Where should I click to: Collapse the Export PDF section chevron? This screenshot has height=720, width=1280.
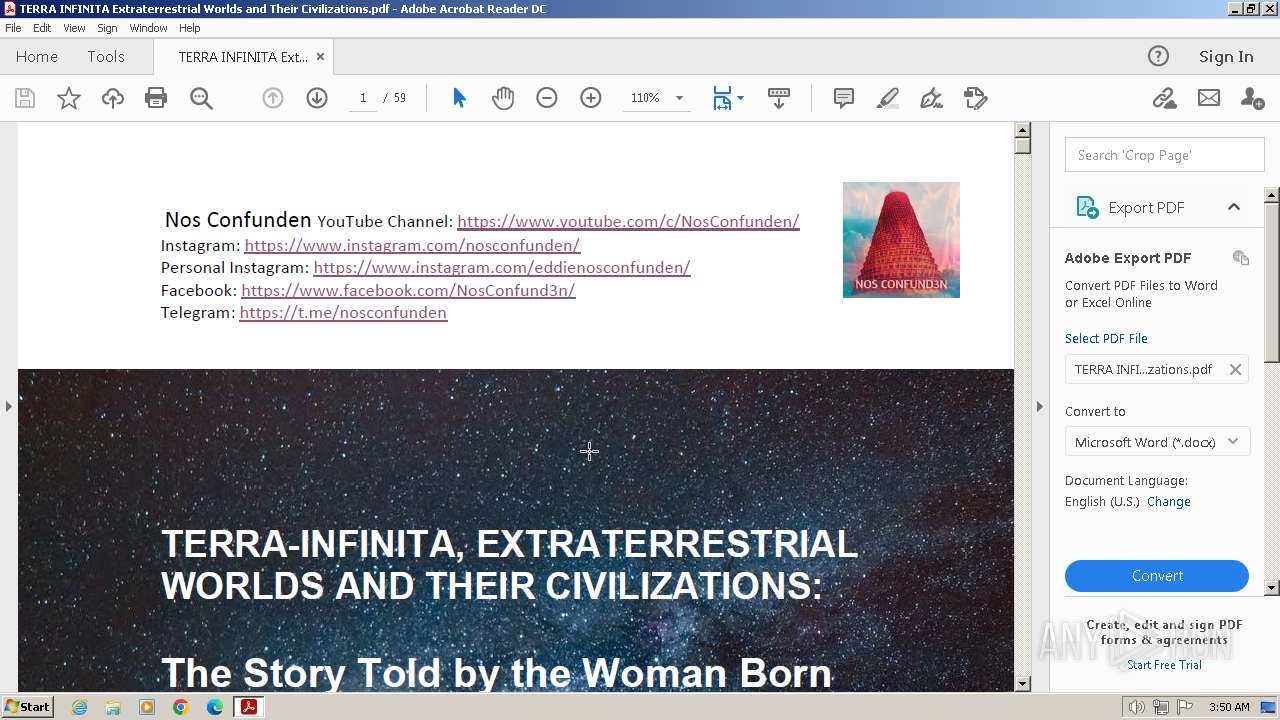(1234, 207)
